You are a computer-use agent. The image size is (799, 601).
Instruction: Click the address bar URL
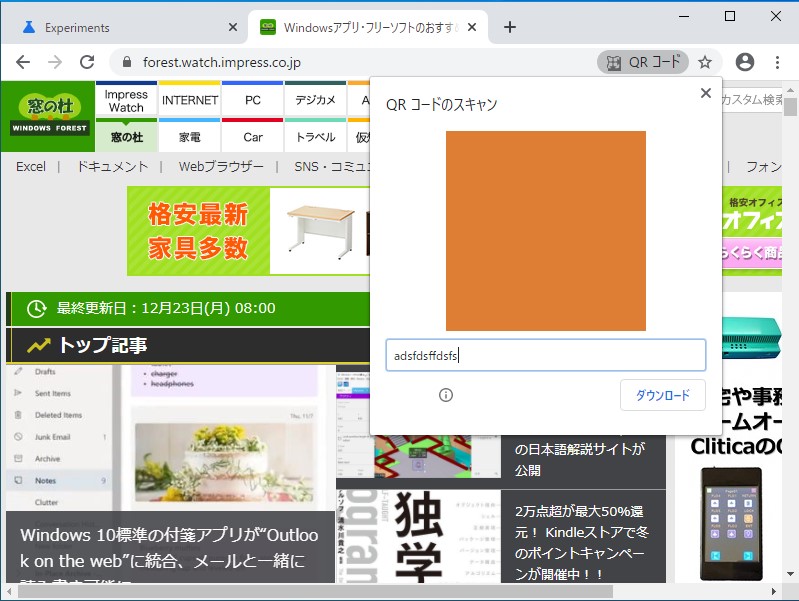click(x=222, y=62)
